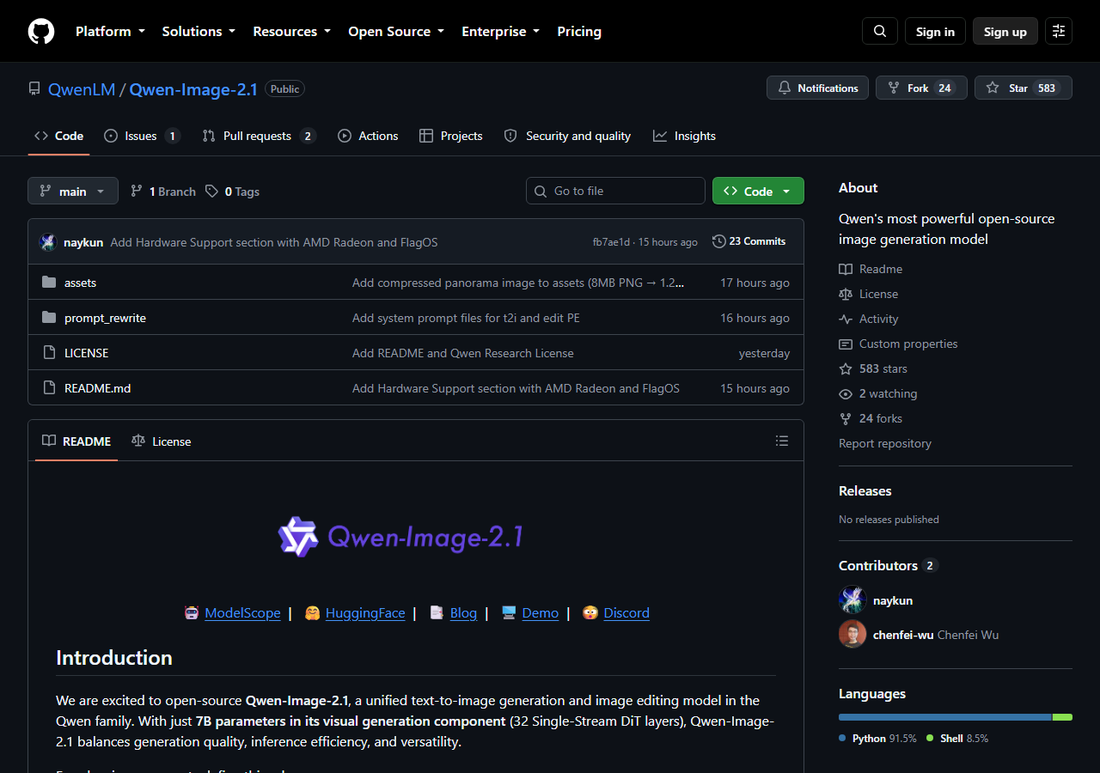Click the Shell segment of language bar
The image size is (1100, 773).
click(x=1062, y=717)
